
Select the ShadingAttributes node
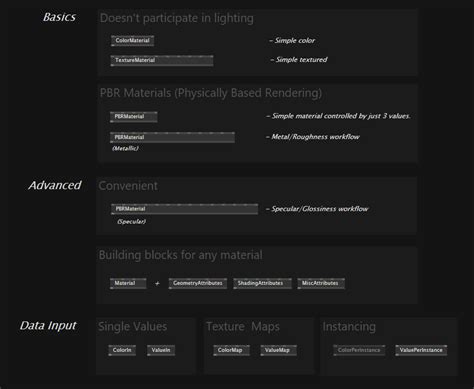[x=262, y=283]
